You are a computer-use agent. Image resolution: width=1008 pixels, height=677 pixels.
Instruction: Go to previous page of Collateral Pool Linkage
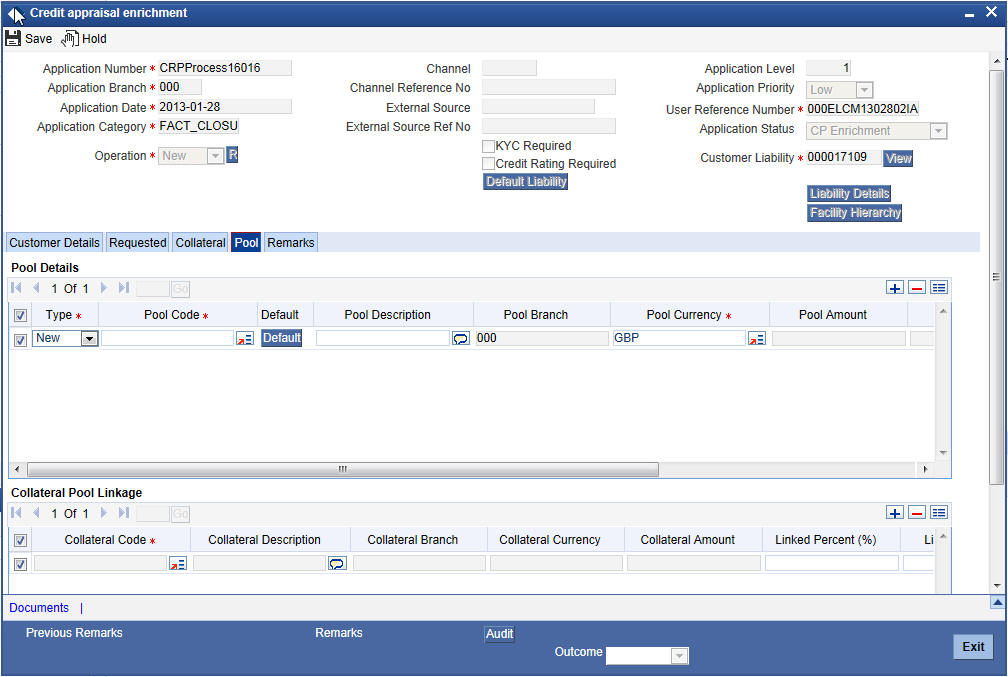tap(36, 513)
